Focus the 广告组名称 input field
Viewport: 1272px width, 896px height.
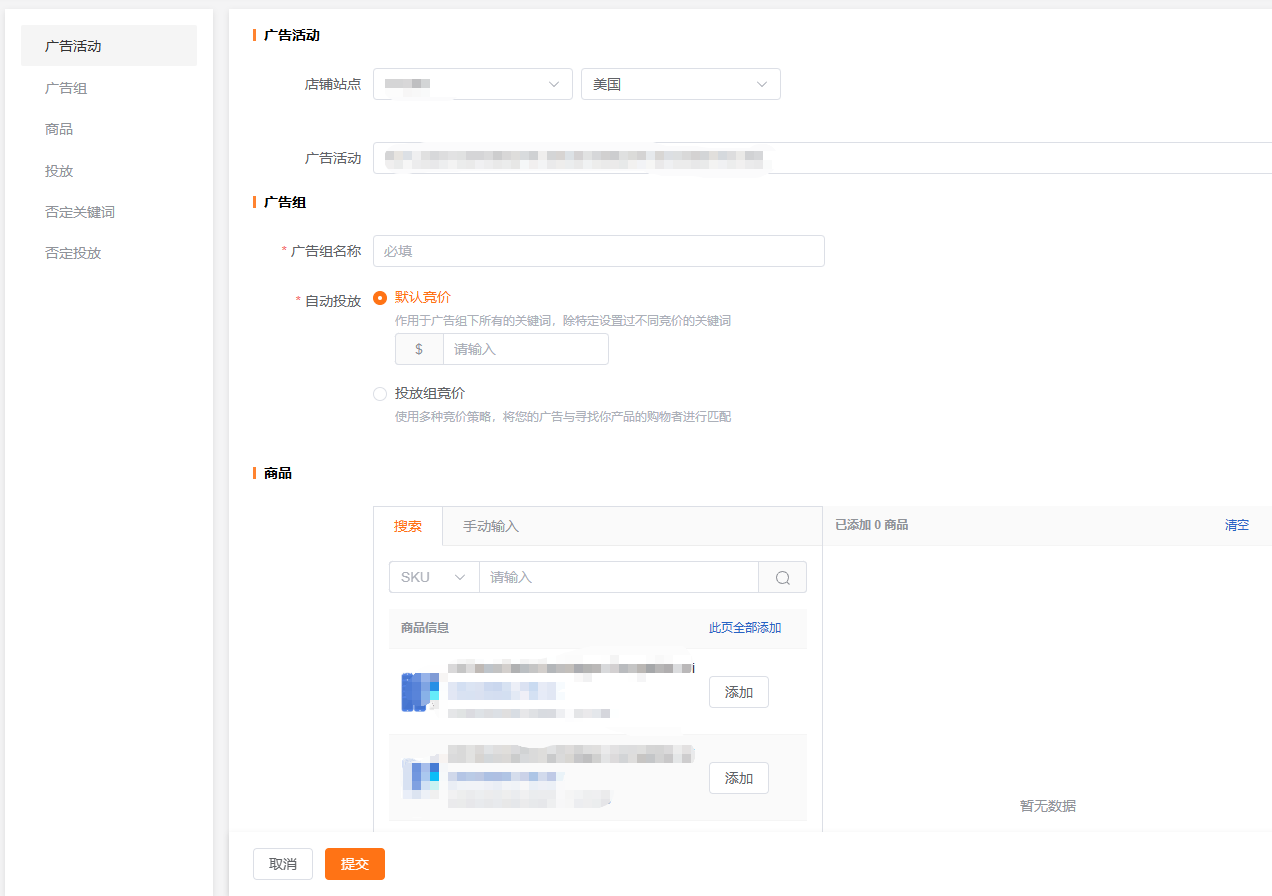598,251
